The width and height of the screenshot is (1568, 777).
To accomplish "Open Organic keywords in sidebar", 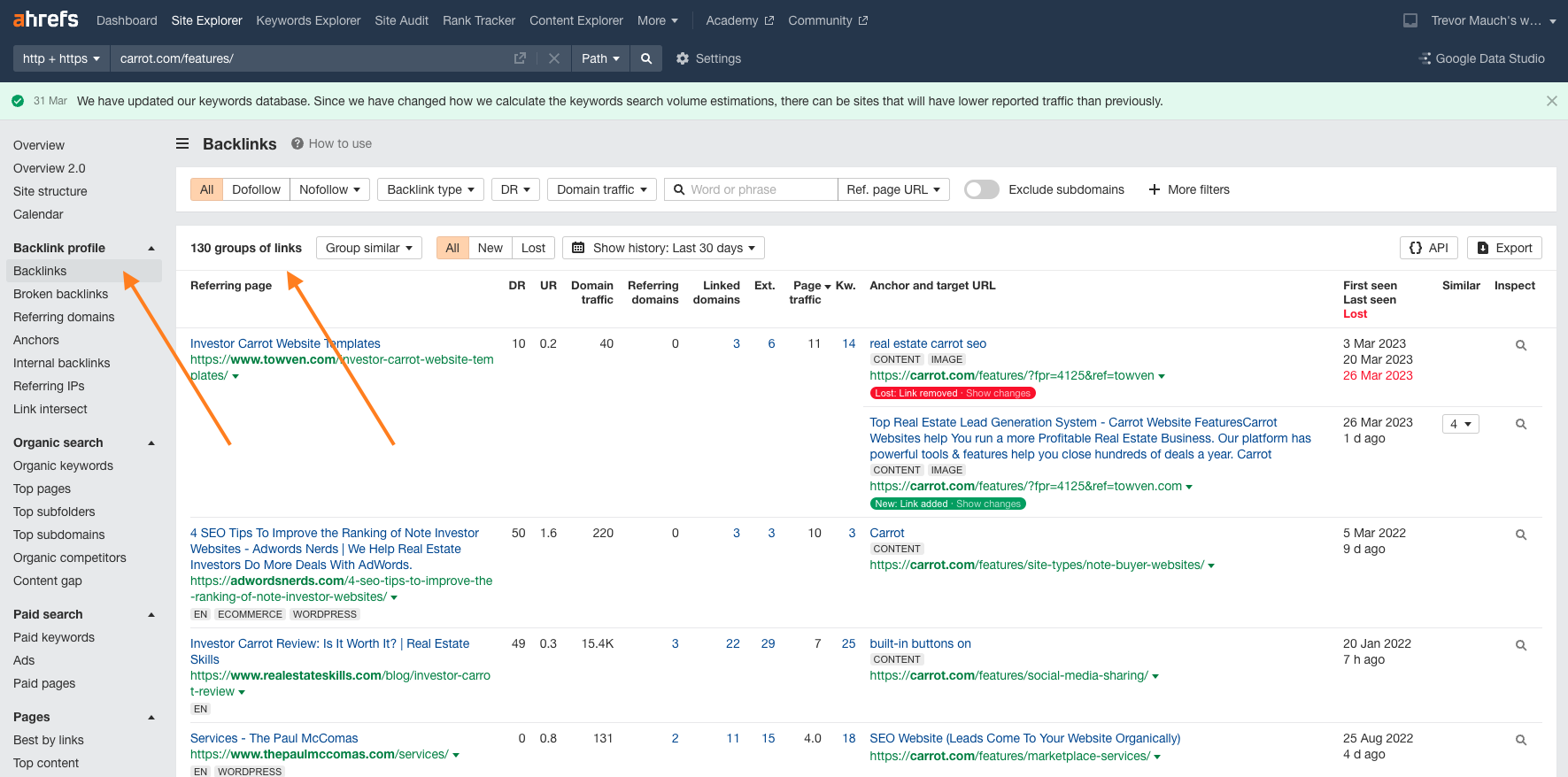I will pyautogui.click(x=63, y=465).
